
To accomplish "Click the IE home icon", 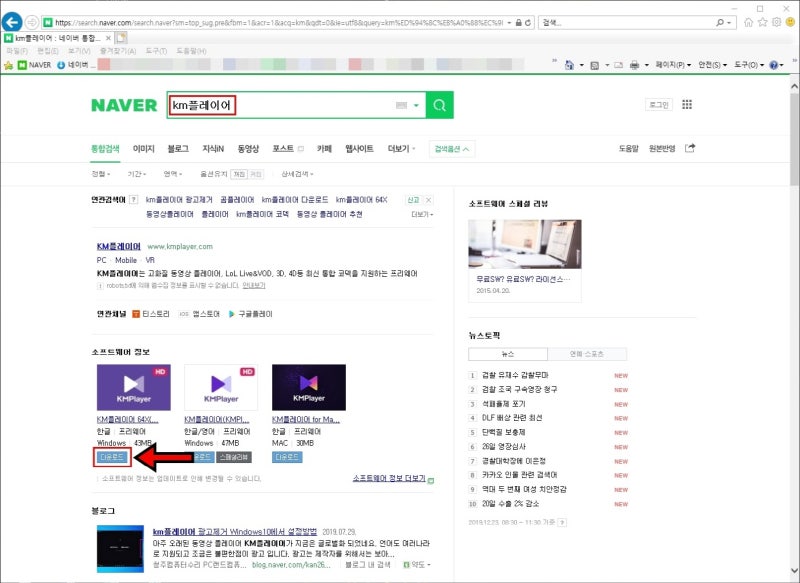I will 748,22.
